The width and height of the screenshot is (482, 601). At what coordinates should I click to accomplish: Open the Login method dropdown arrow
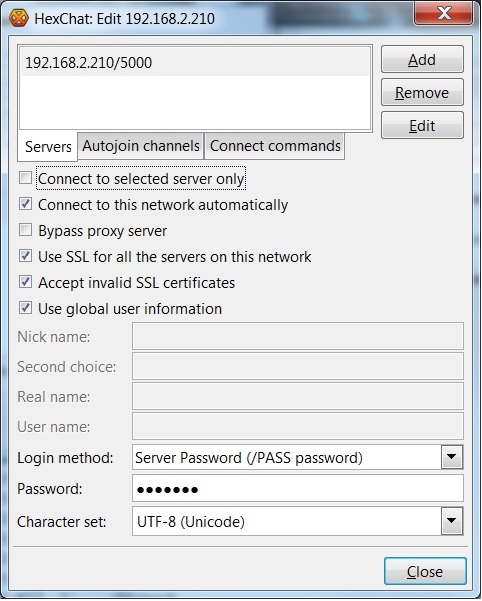pyautogui.click(x=452, y=457)
